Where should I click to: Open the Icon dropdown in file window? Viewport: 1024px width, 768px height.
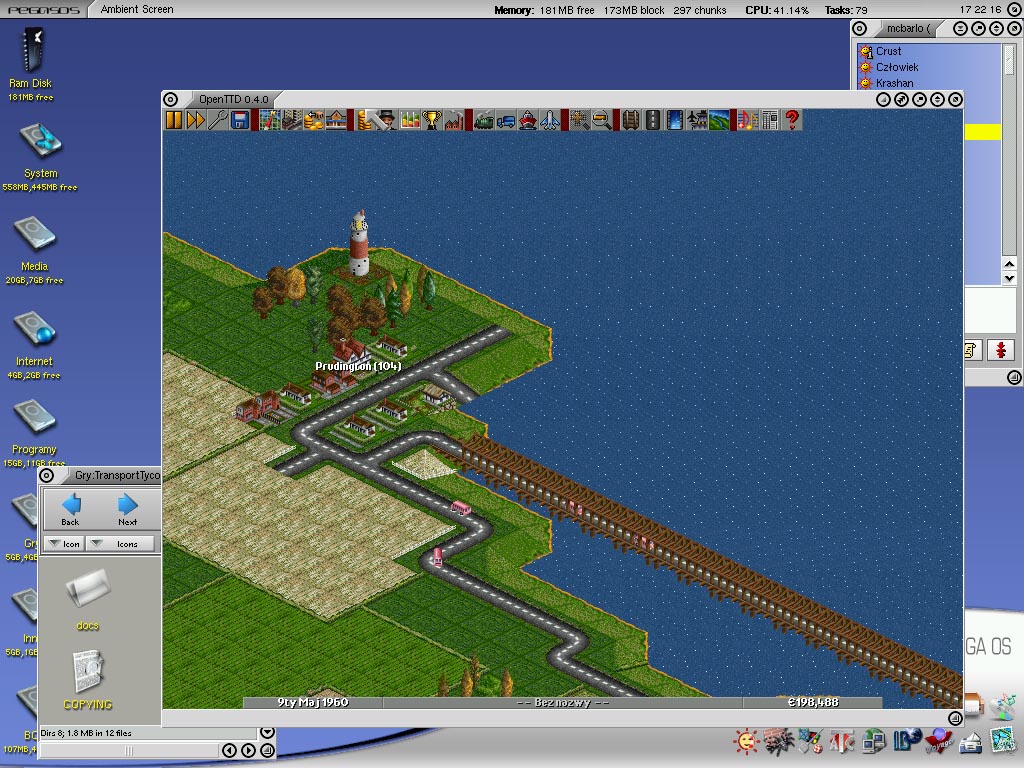[x=64, y=544]
